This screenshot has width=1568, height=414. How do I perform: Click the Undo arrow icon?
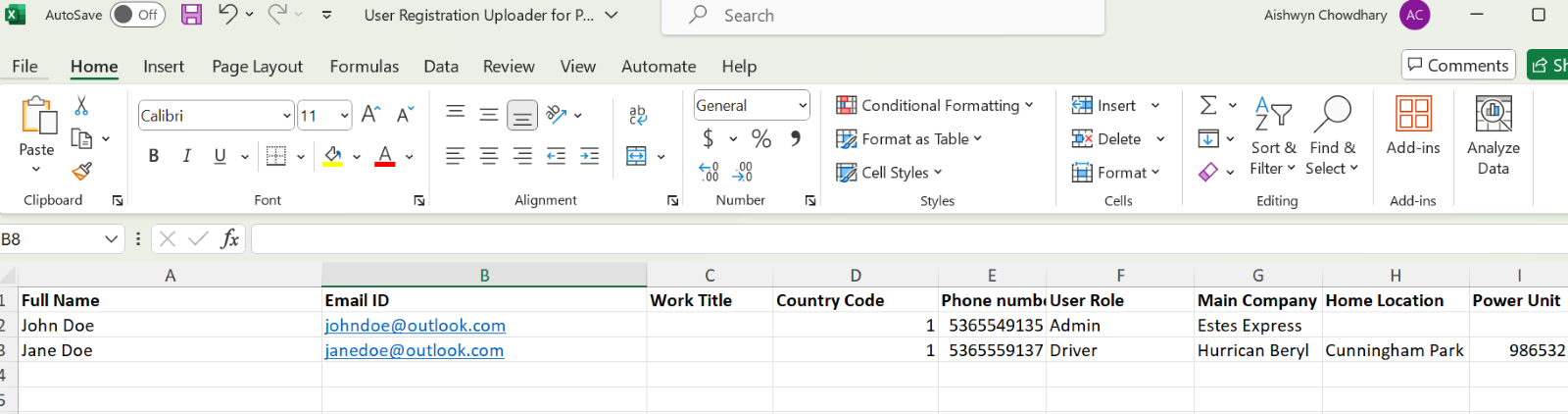pyautogui.click(x=227, y=14)
